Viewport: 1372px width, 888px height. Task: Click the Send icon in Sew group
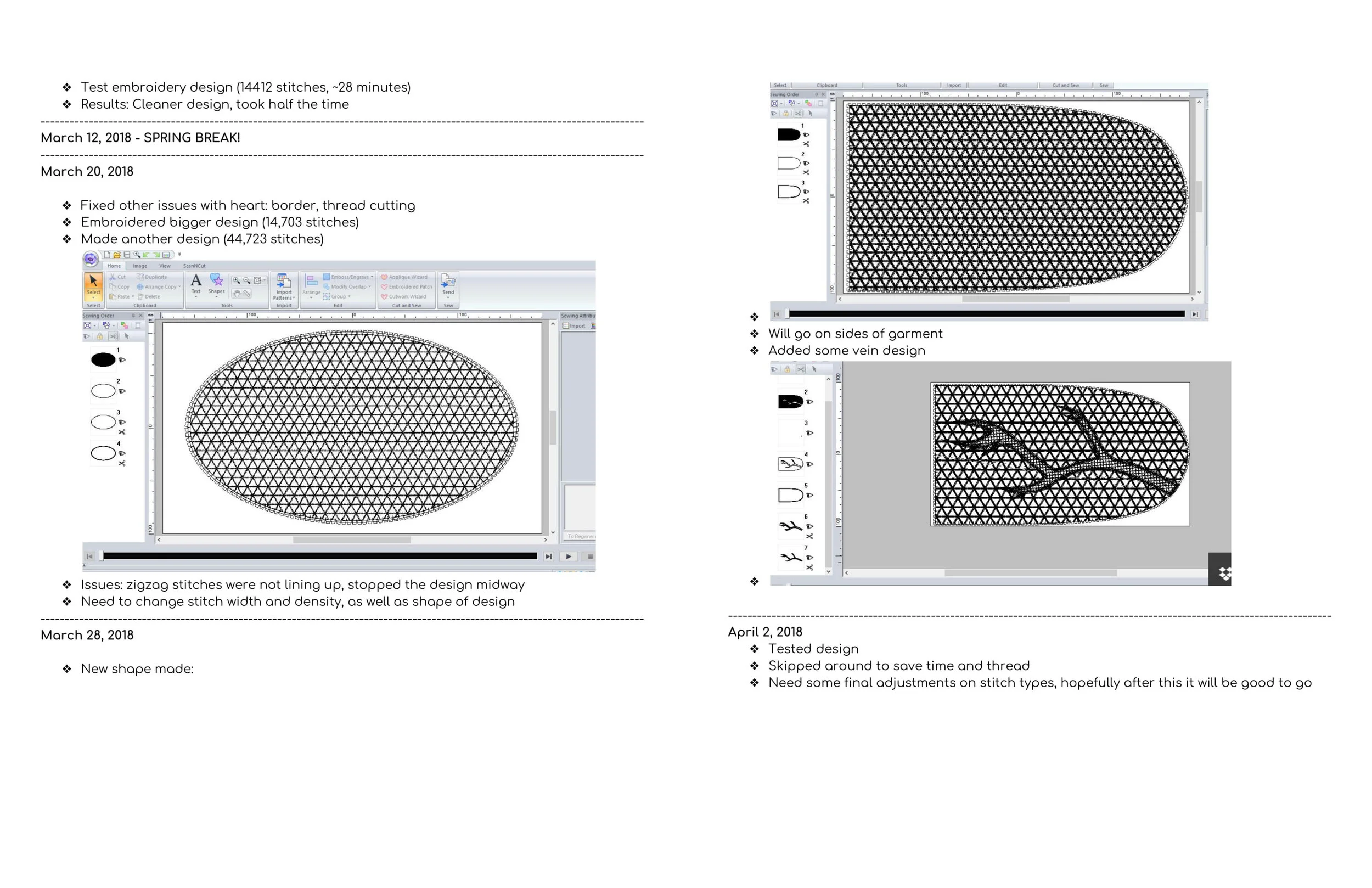tap(448, 284)
